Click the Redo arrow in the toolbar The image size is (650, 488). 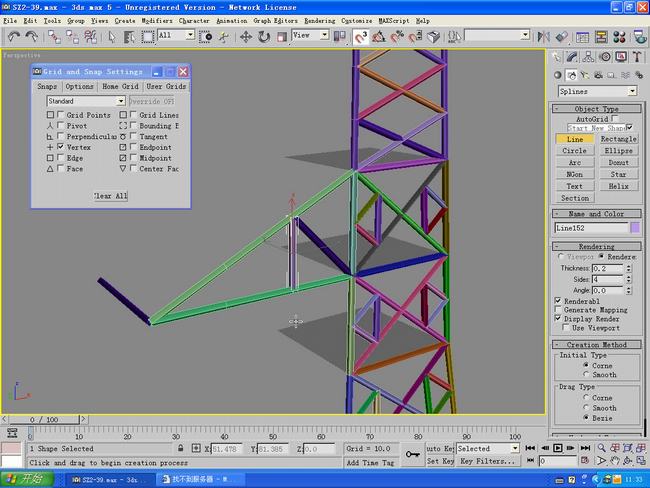point(32,37)
